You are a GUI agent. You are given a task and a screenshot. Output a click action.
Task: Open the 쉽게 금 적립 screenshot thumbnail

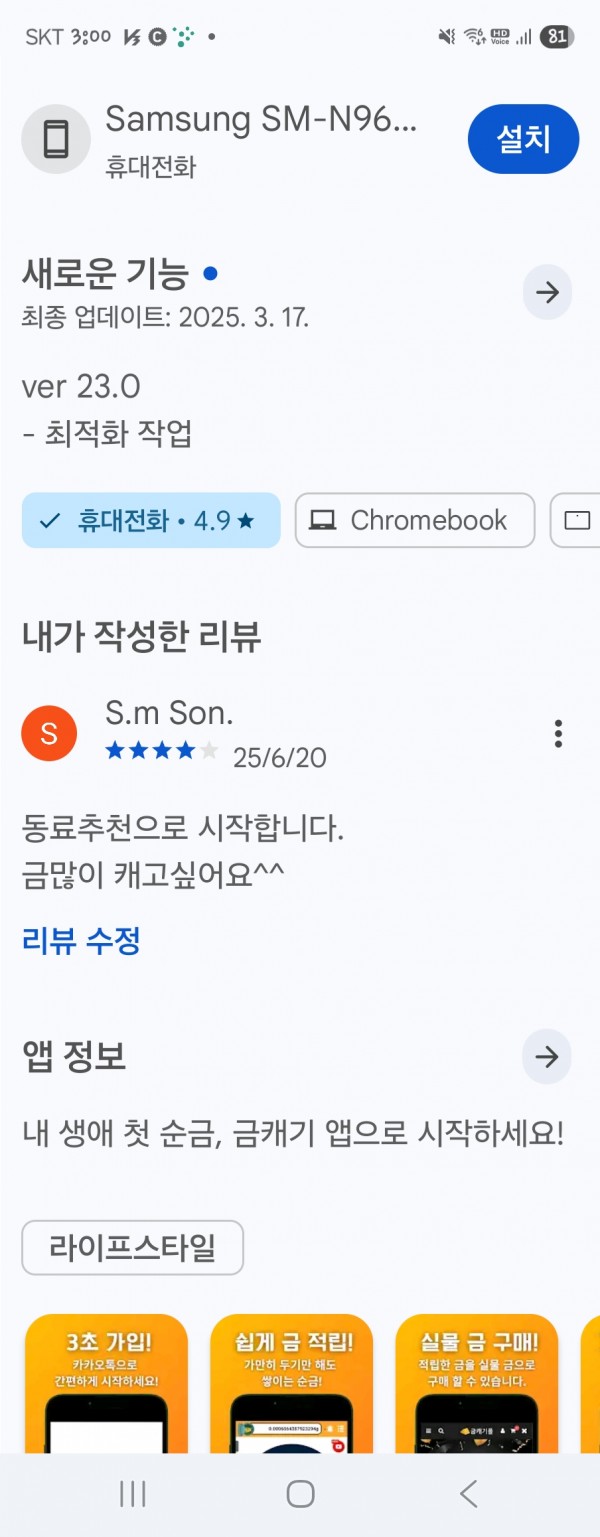click(291, 1383)
